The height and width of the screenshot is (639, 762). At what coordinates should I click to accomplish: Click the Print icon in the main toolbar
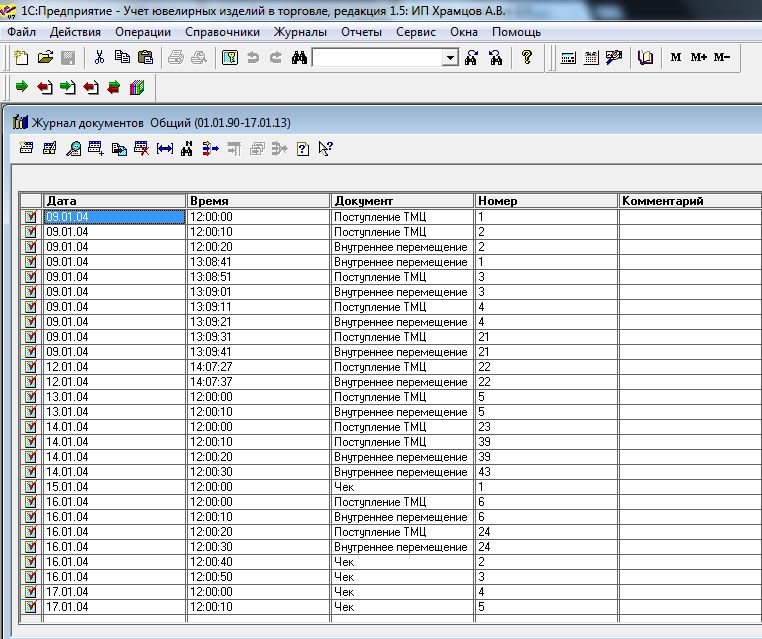click(x=175, y=58)
